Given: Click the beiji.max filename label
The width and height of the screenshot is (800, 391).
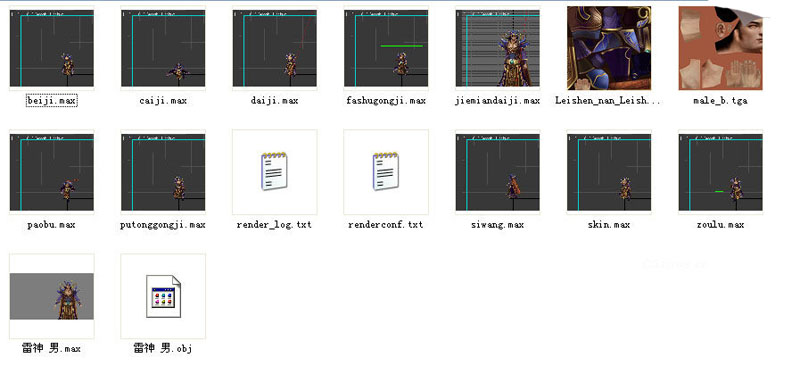Looking at the screenshot, I should pos(52,101).
